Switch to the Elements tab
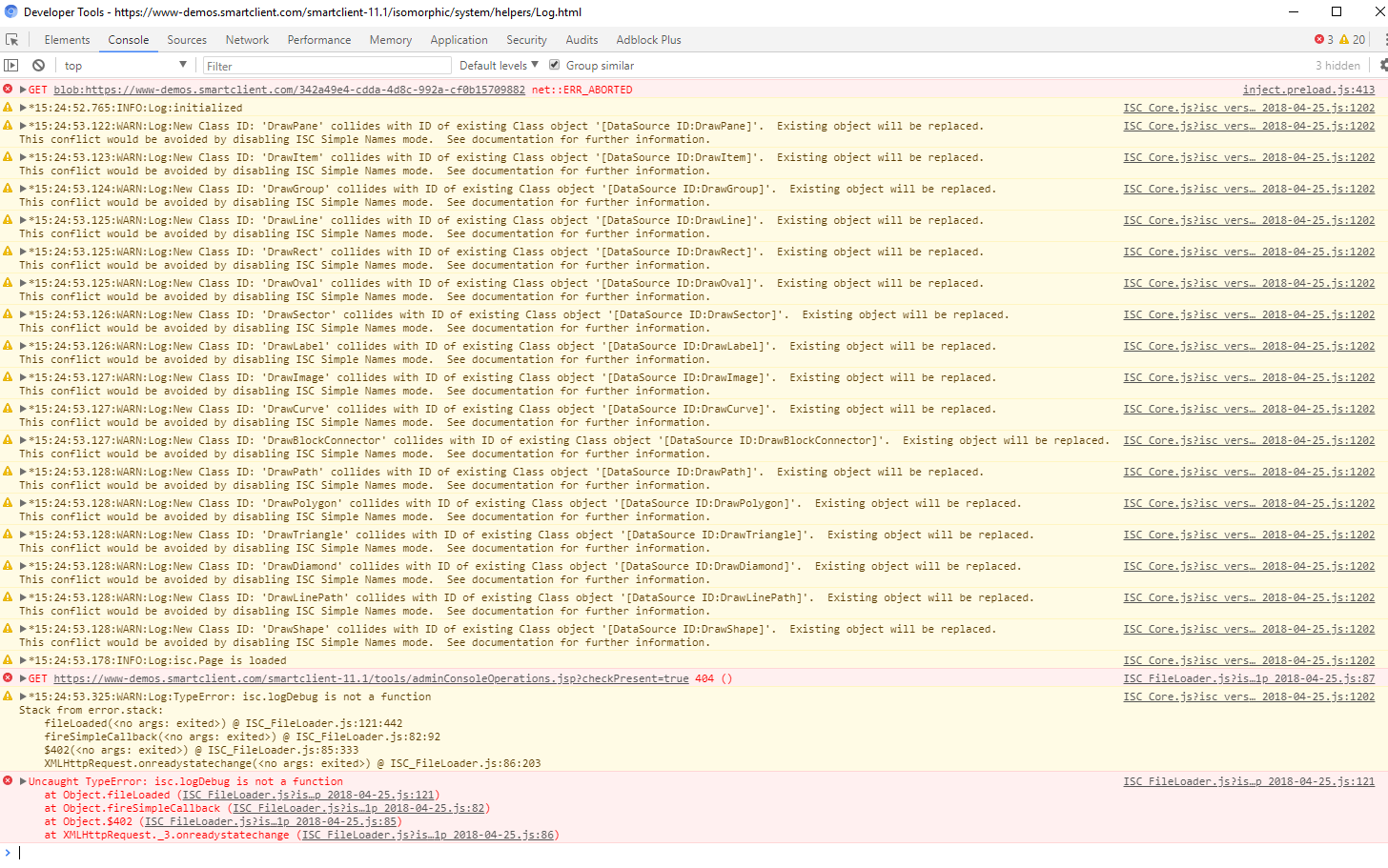This screenshot has height=868, width=1388. click(x=67, y=40)
